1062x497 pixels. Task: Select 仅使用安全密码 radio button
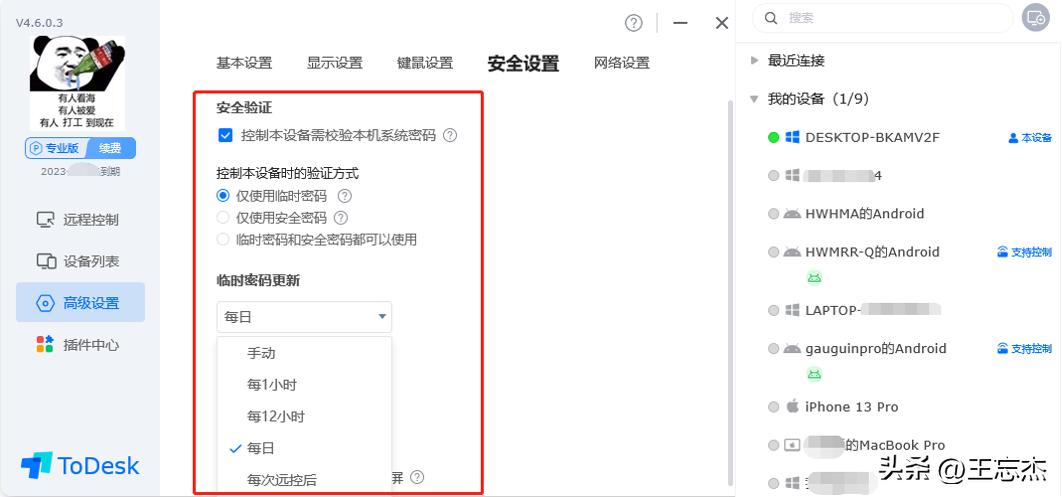223,218
